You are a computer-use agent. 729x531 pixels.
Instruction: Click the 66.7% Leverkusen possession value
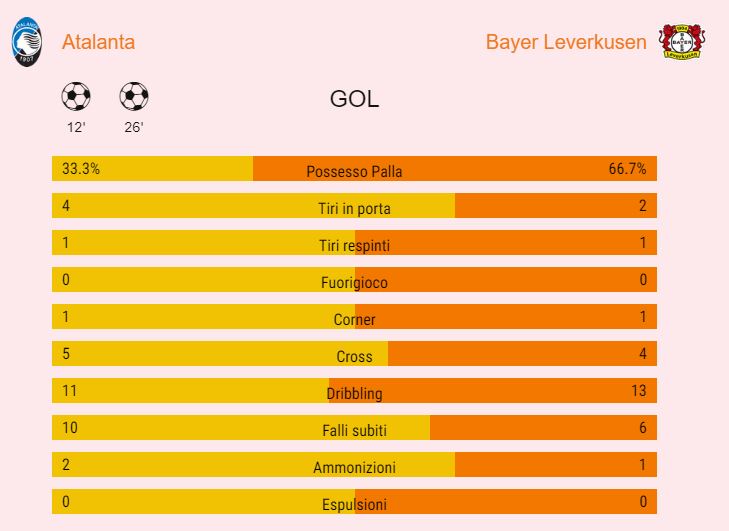[627, 168]
